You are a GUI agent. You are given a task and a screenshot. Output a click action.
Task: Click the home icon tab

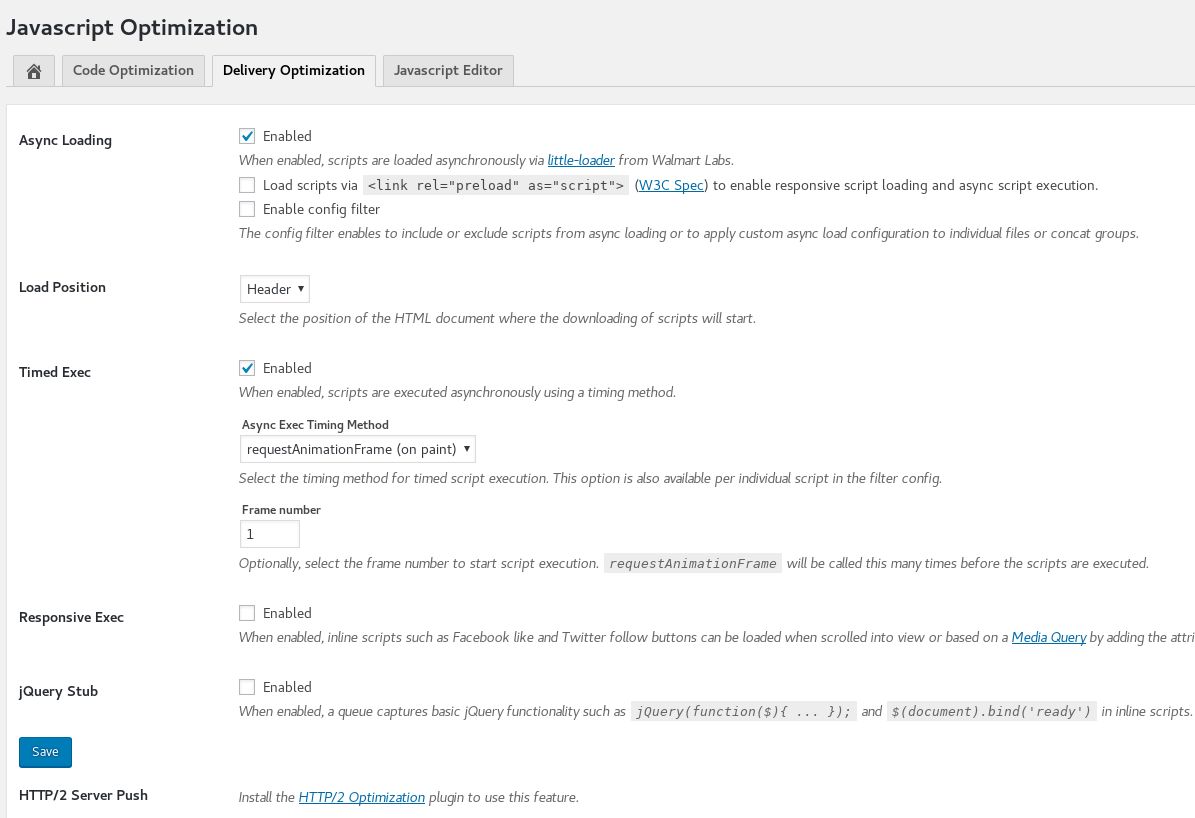click(x=34, y=71)
